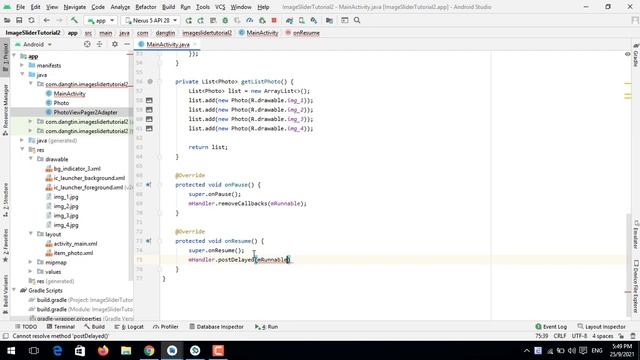Collapse the app module node

pos(14,56)
